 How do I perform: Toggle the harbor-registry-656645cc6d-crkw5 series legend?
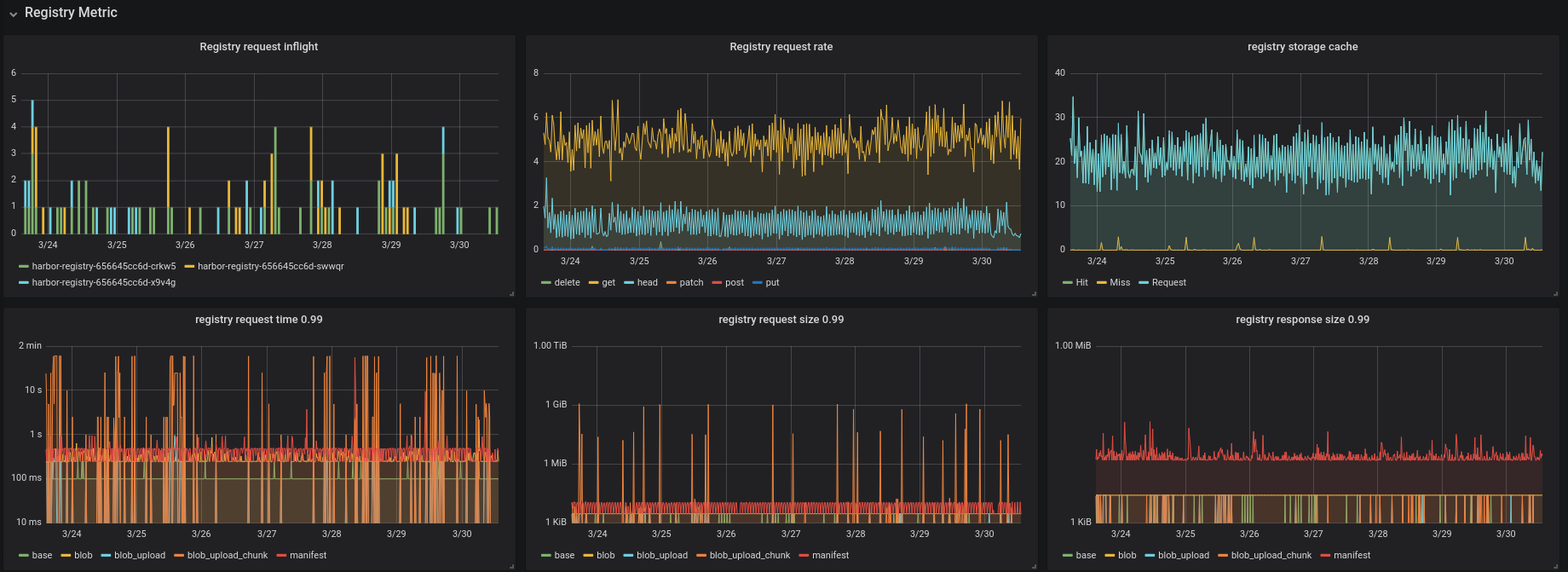pos(104,266)
